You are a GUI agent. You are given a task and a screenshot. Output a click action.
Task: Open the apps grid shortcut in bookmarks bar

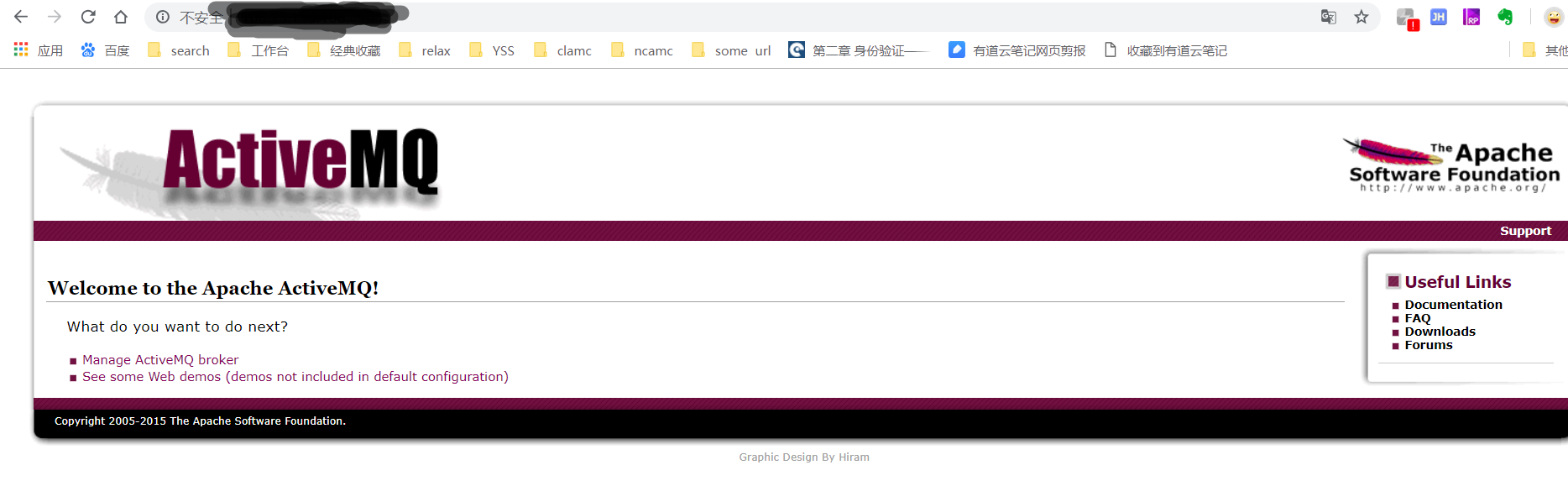click(x=39, y=50)
